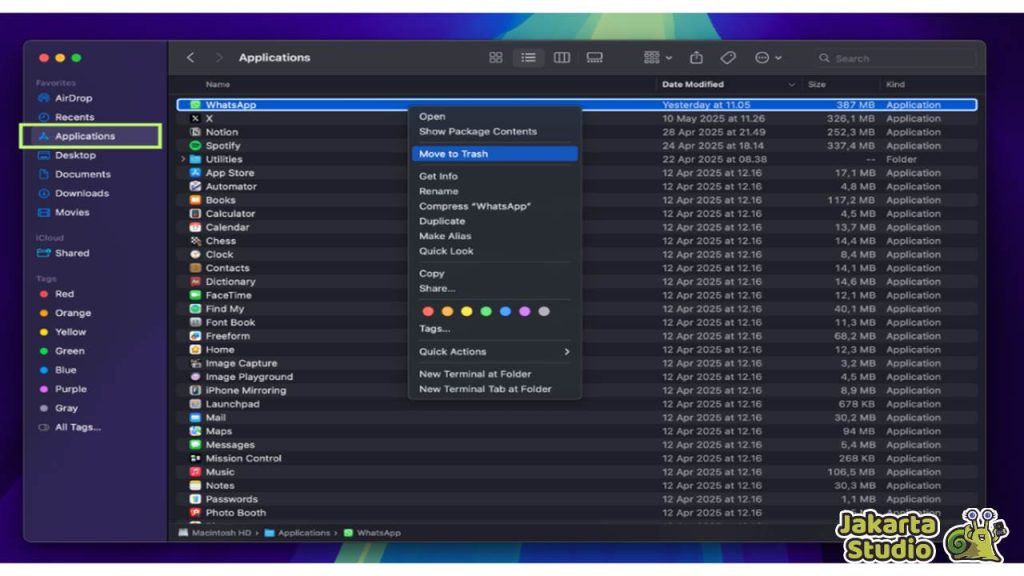Switch to icon grid view
The height and width of the screenshot is (576, 1024).
point(496,57)
